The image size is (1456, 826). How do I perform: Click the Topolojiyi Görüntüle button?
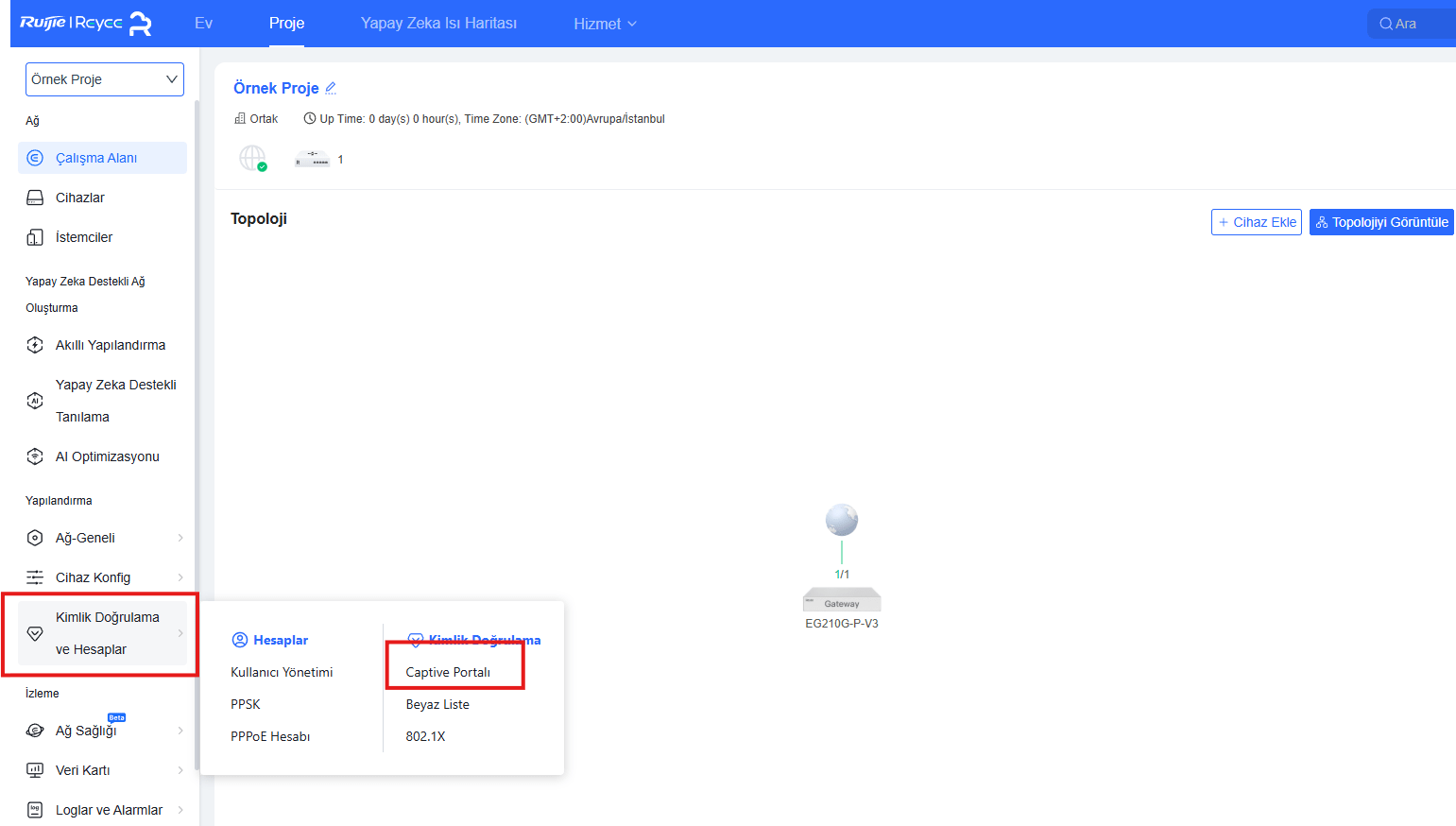[1380, 222]
